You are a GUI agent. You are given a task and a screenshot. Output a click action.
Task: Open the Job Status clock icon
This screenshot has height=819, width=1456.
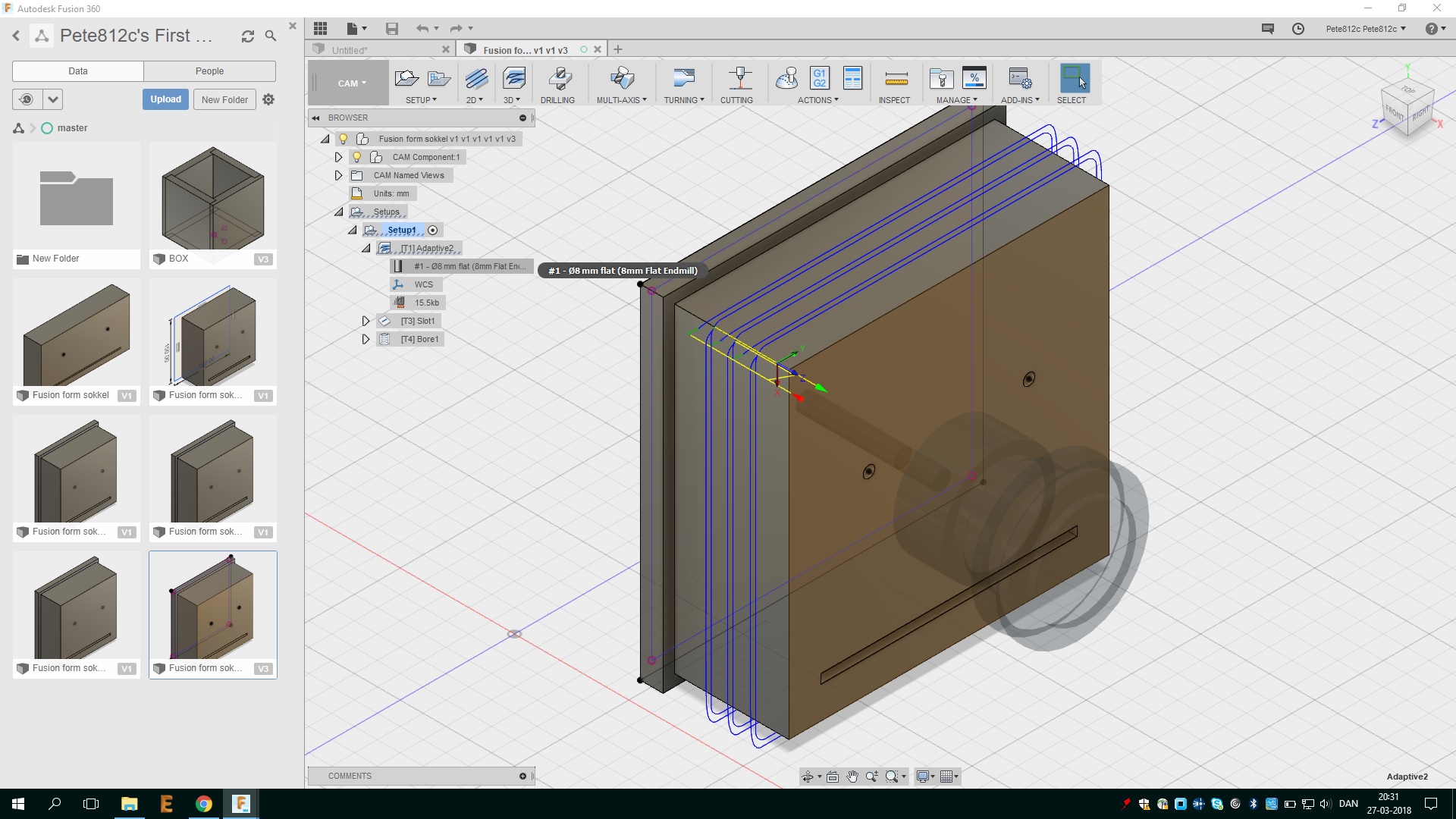coord(1298,29)
